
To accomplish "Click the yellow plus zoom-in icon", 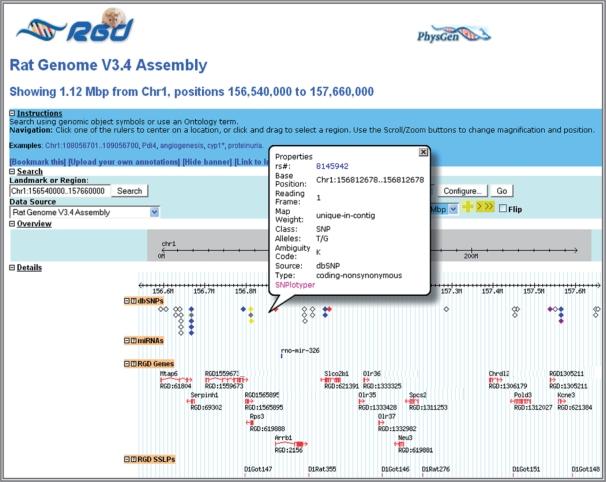I will (x=466, y=208).
